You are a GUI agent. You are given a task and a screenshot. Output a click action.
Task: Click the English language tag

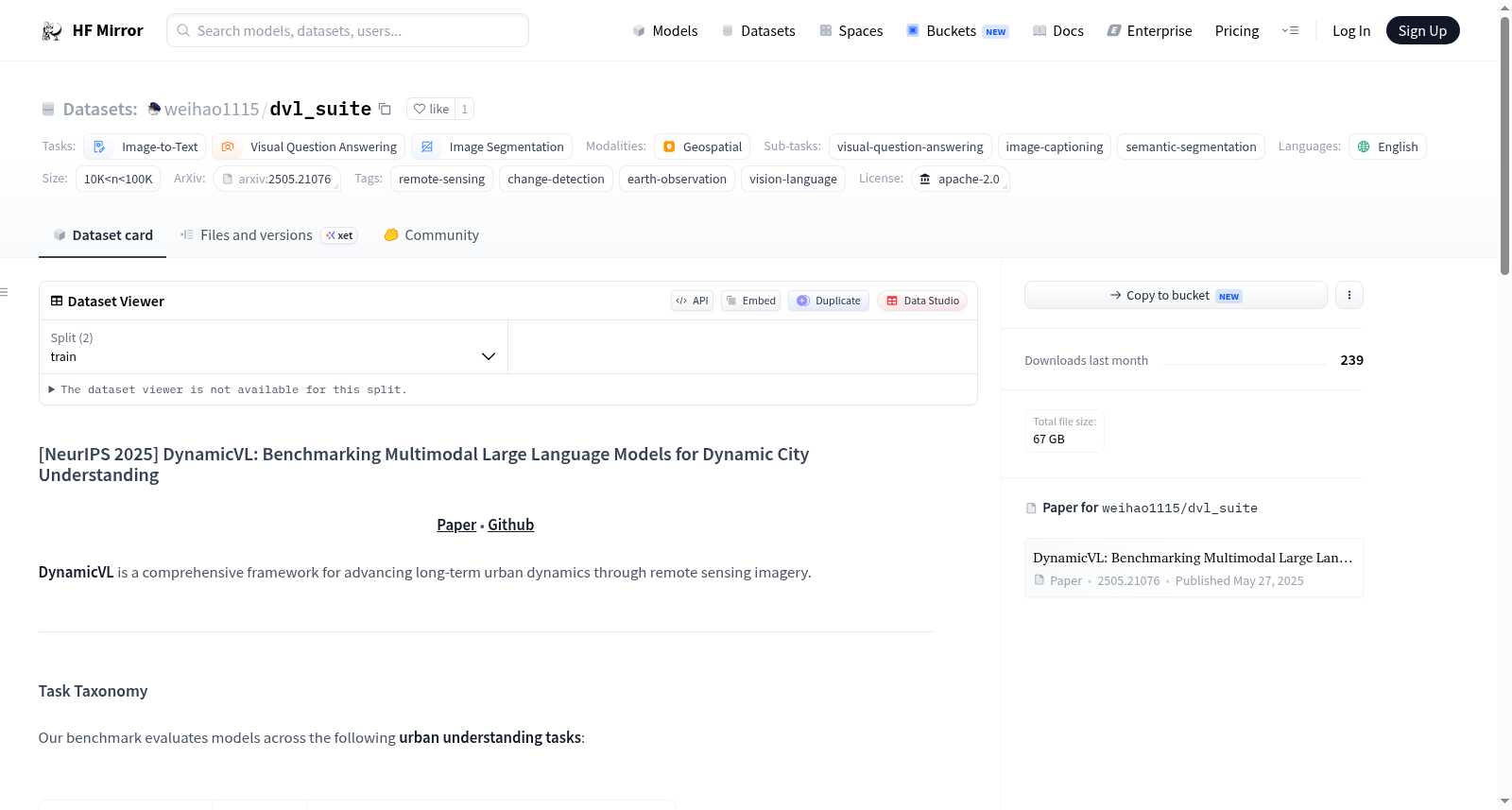click(x=1387, y=146)
